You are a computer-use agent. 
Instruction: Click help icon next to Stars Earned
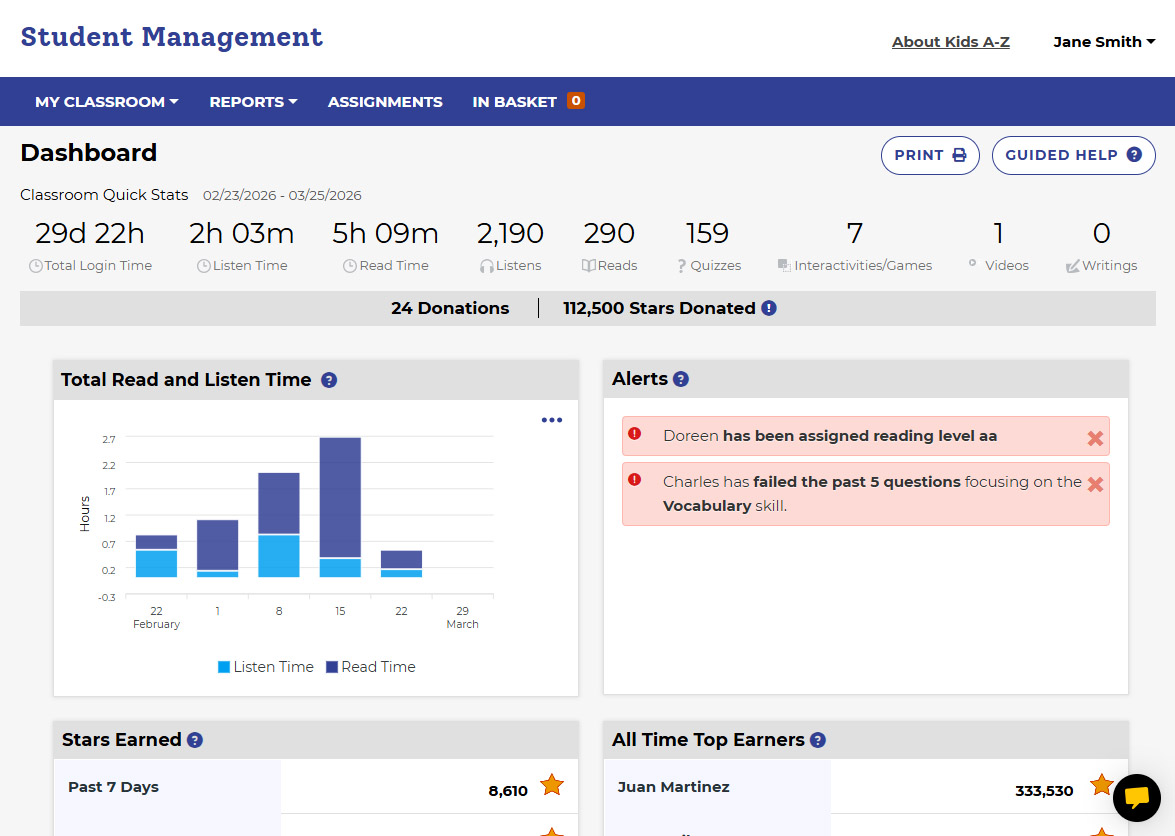point(195,740)
